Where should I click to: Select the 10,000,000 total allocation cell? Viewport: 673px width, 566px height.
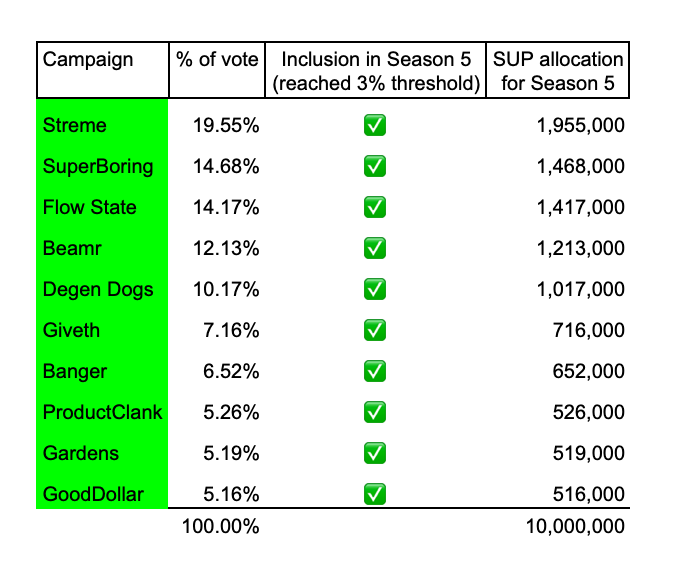pos(574,526)
